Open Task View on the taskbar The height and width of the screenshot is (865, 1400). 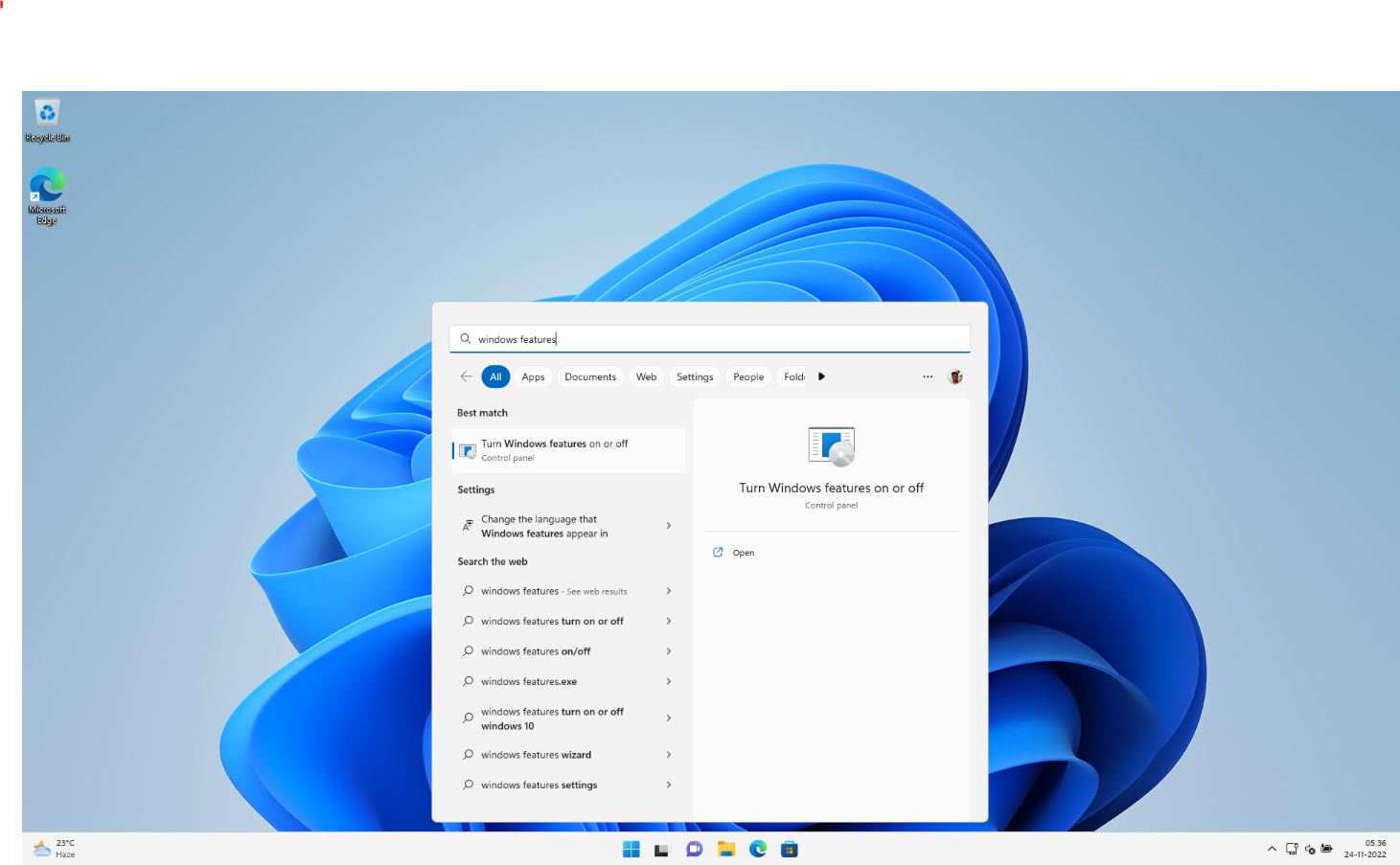662,849
